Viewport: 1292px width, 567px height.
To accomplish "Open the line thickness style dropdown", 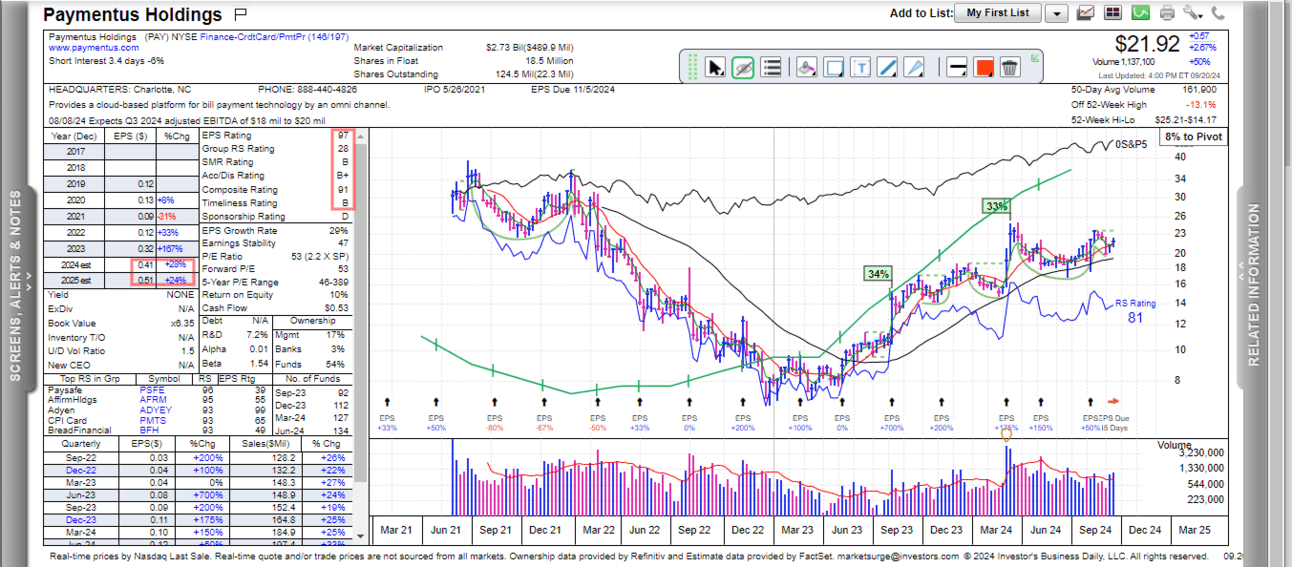I will click(955, 67).
